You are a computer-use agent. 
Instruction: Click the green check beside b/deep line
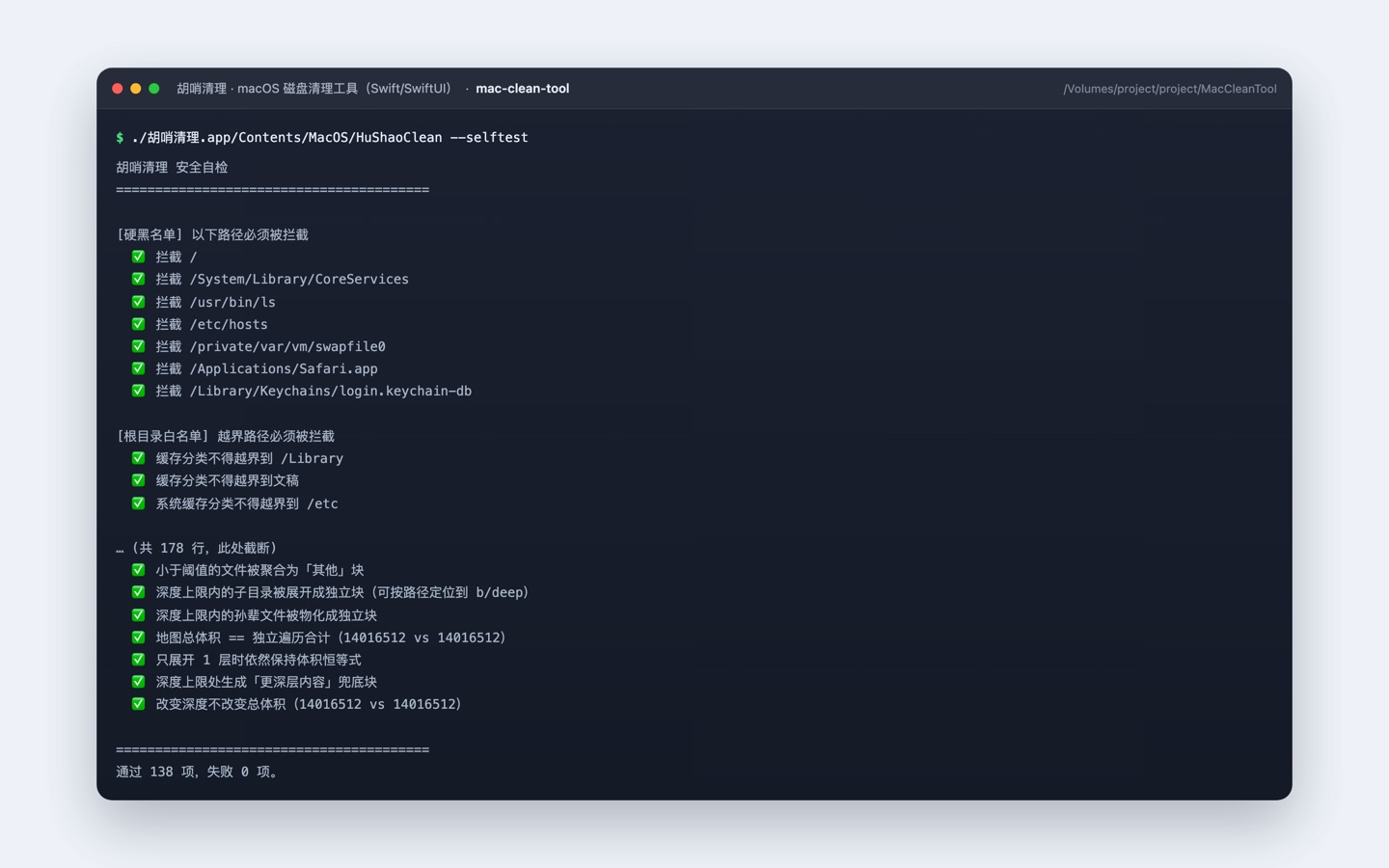point(138,592)
